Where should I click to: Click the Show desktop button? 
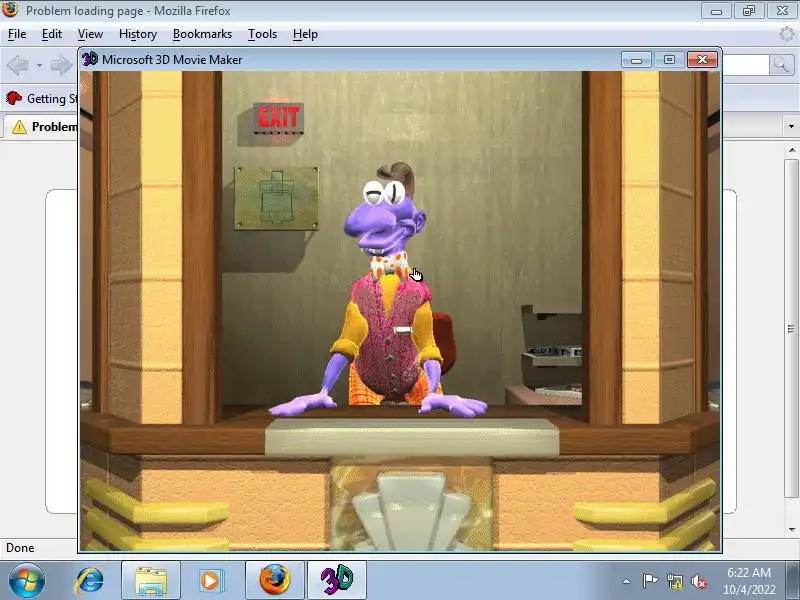[x=793, y=581]
